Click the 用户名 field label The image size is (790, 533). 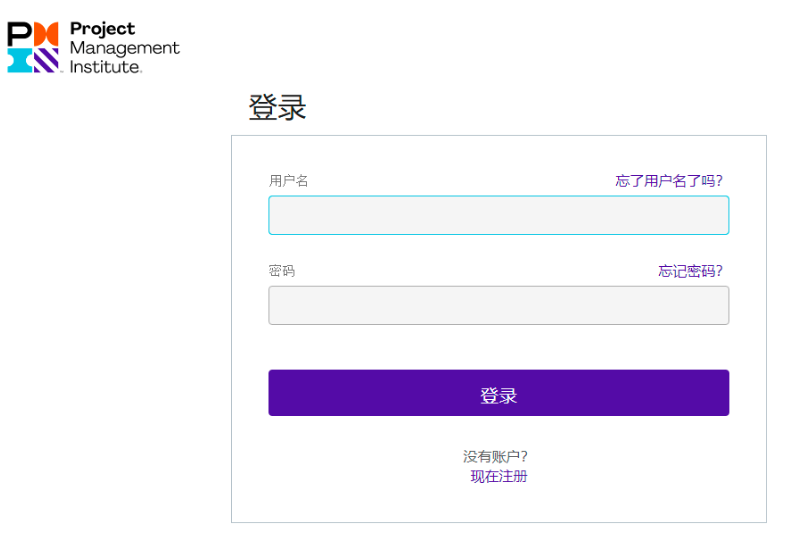[x=288, y=181]
